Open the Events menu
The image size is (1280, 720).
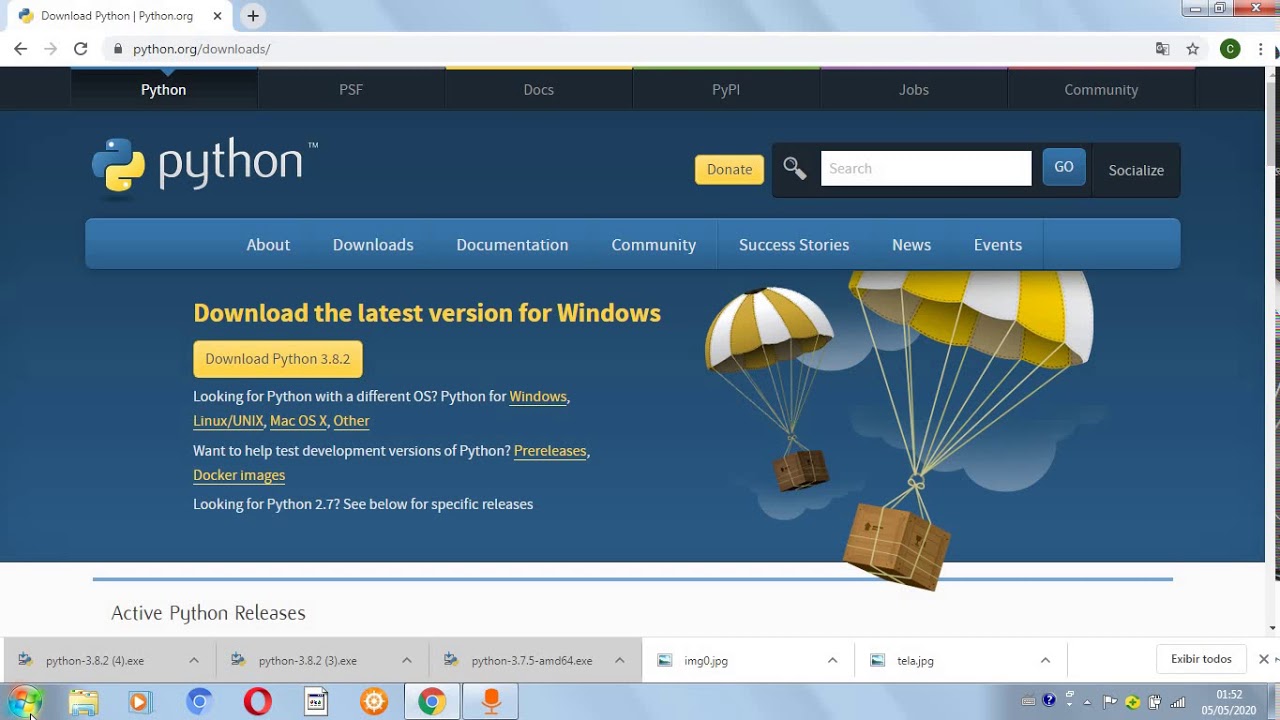point(998,245)
